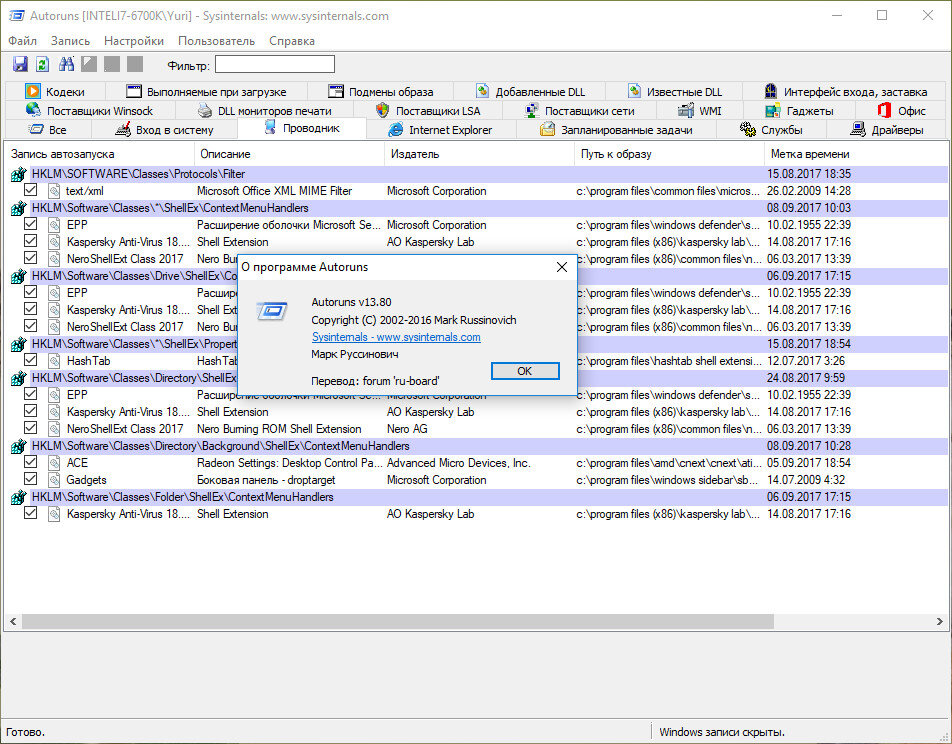The width and height of the screenshot is (952, 744).
Task: Switch to Поставщики LSA tab
Action: [428, 111]
